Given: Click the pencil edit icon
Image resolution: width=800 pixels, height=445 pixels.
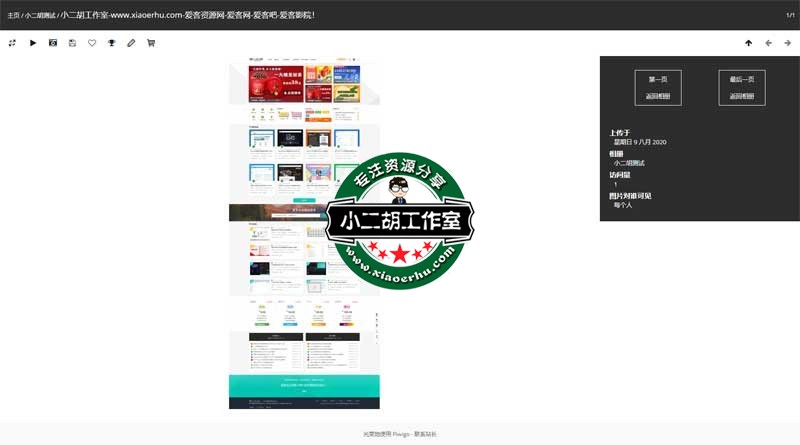Looking at the screenshot, I should [131, 43].
